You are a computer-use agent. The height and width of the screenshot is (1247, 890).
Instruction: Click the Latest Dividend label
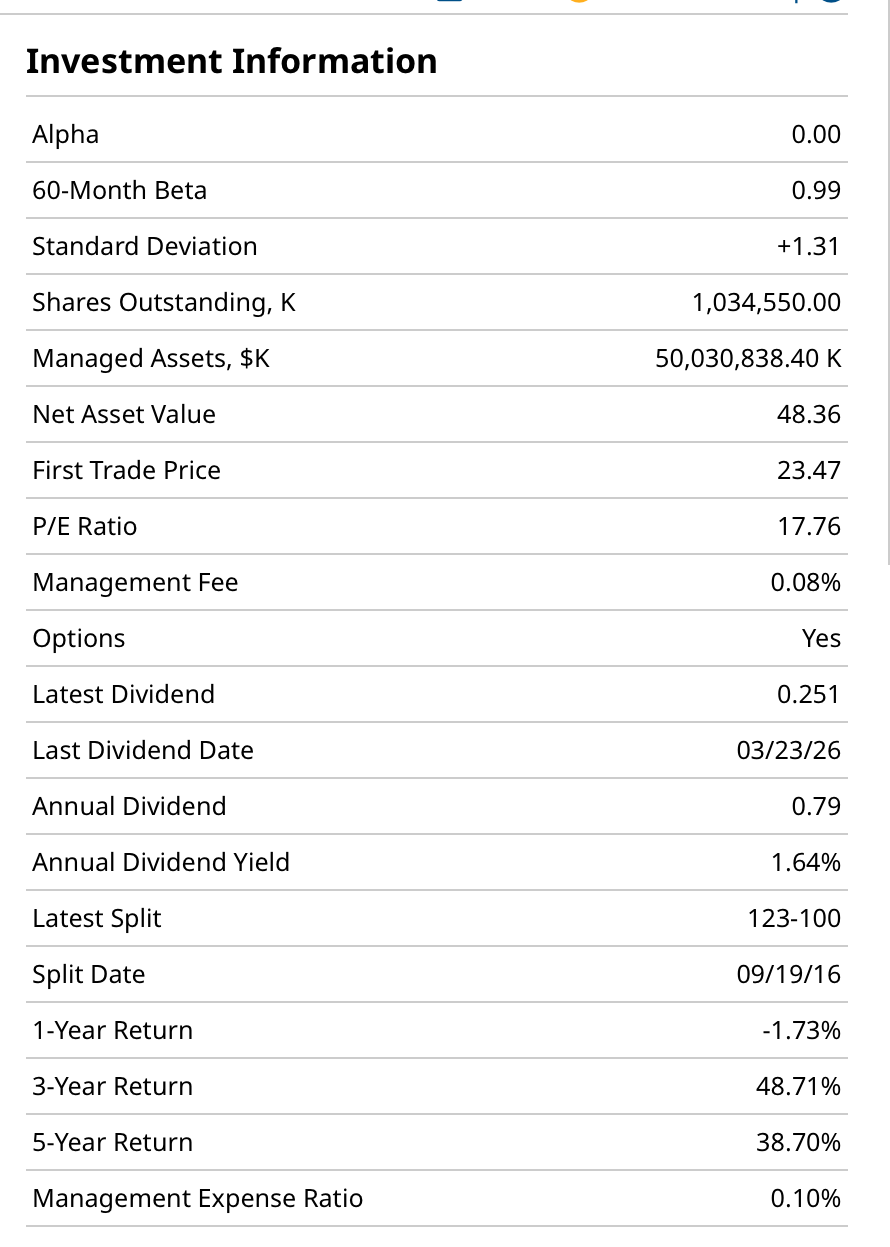tap(124, 694)
